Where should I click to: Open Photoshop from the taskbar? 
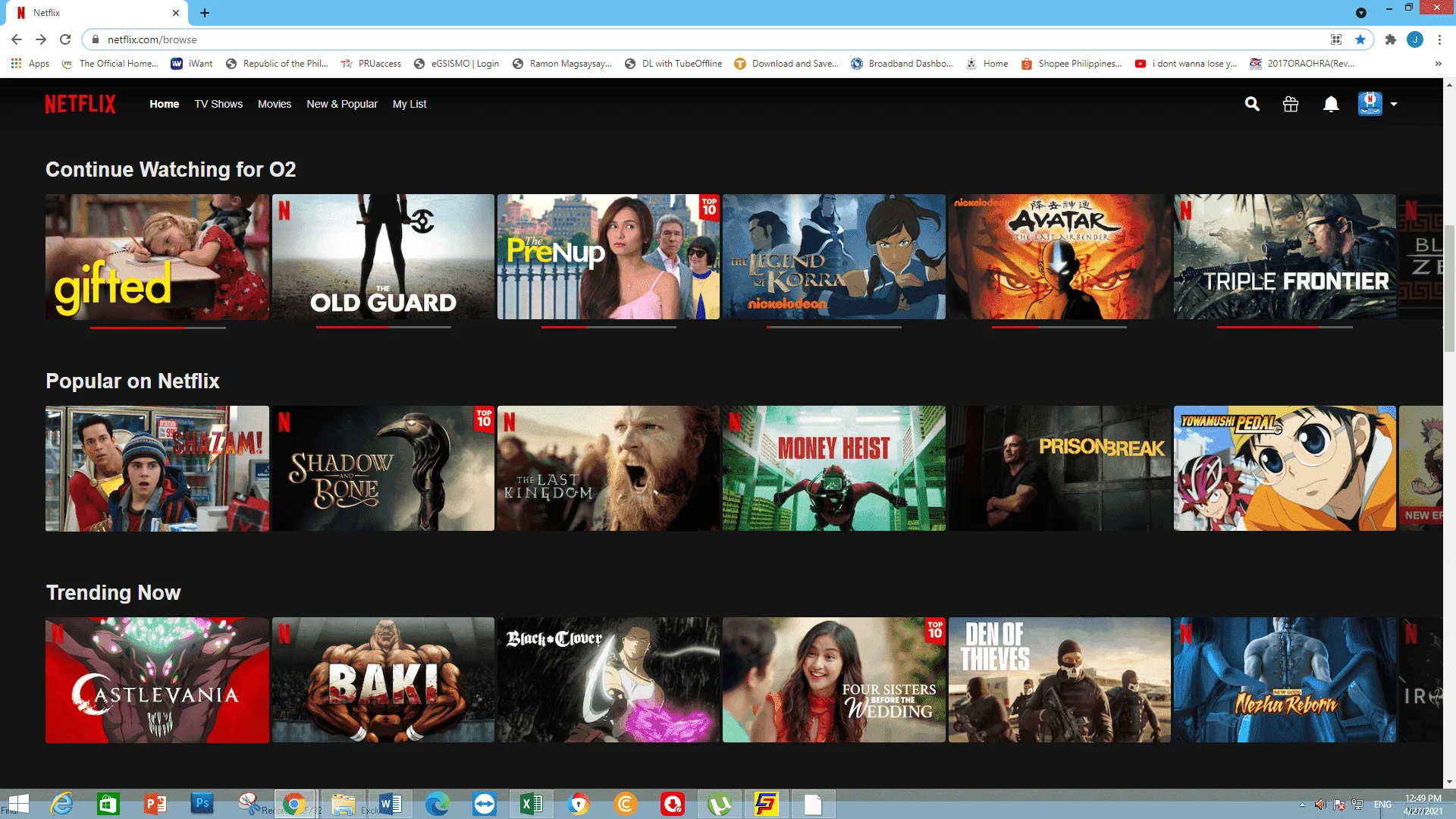[202, 804]
